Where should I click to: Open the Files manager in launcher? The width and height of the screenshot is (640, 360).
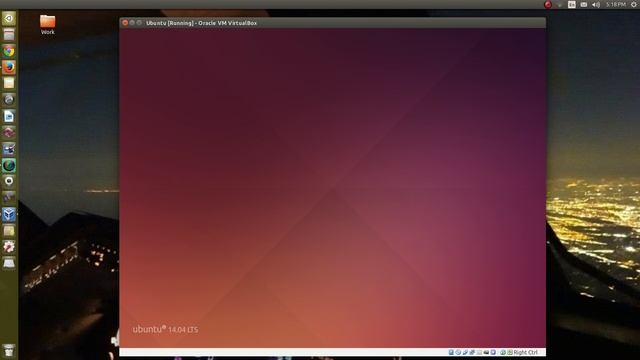(x=9, y=35)
